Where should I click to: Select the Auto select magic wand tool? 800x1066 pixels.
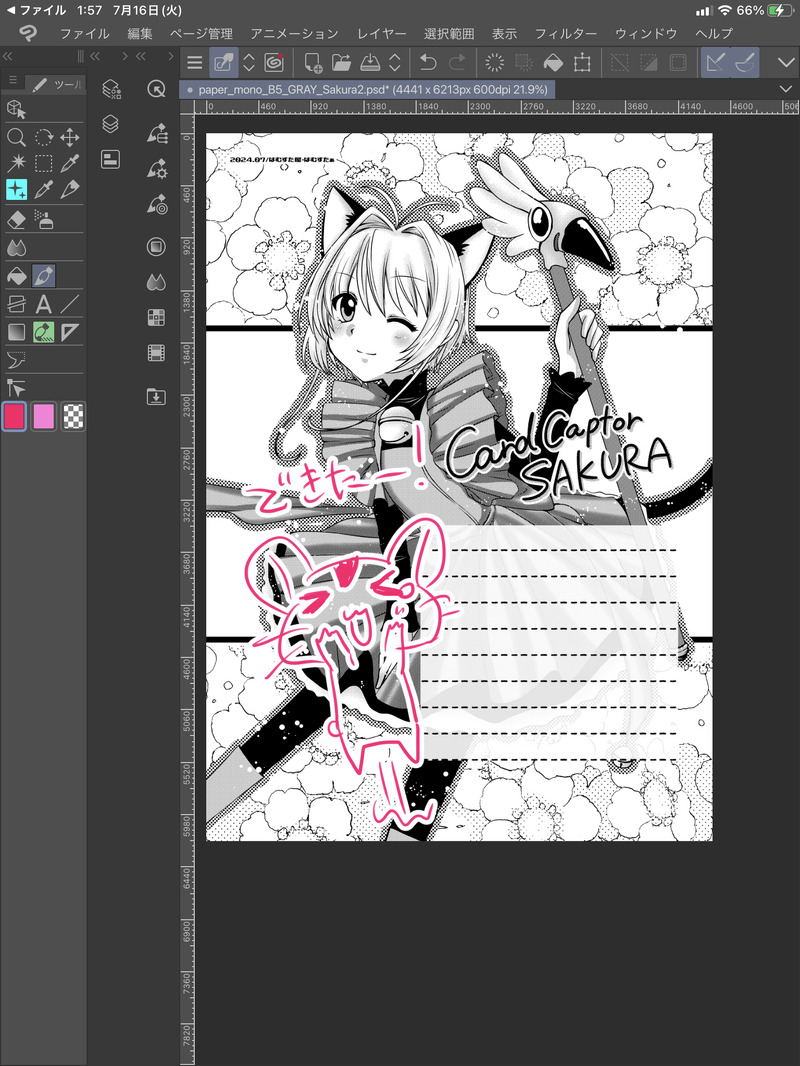pos(16,163)
